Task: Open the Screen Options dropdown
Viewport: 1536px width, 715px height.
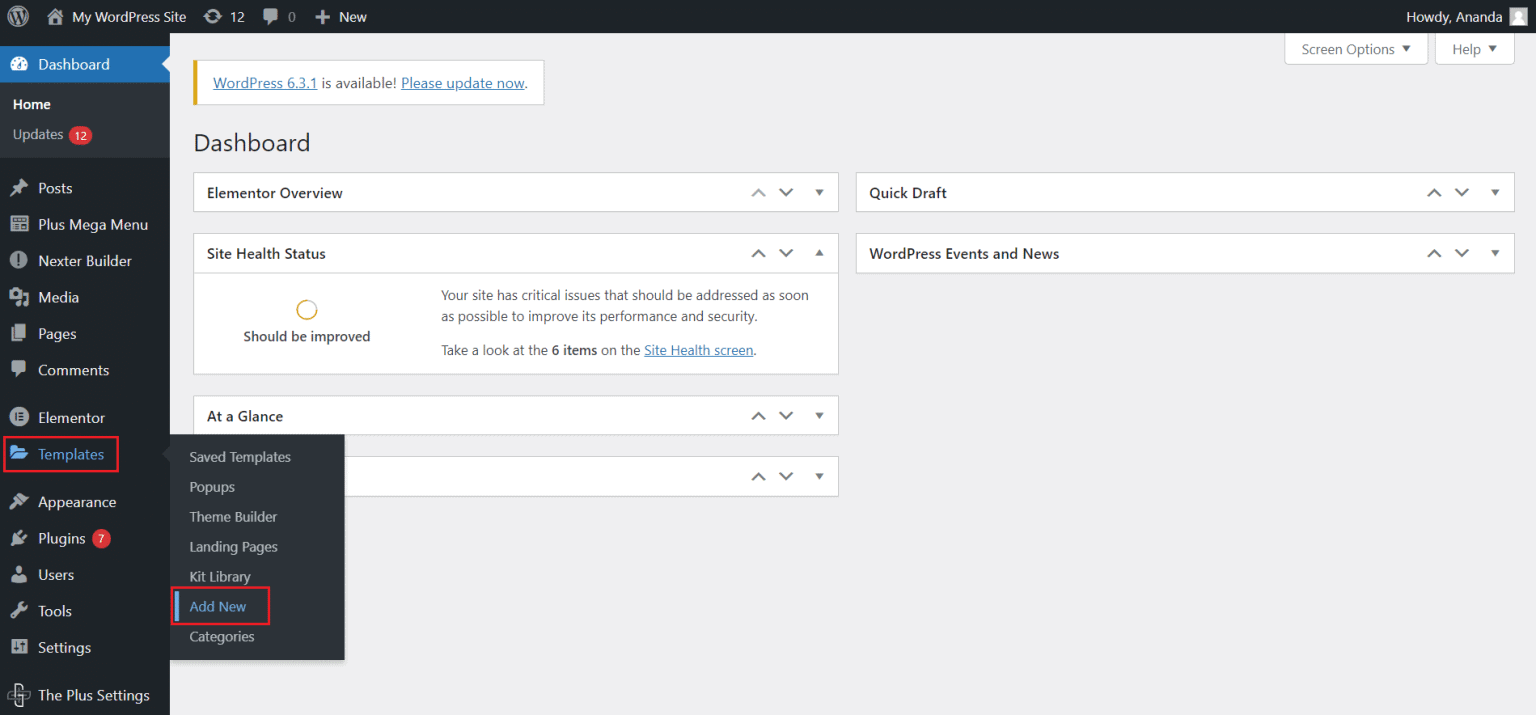Action: pyautogui.click(x=1355, y=49)
